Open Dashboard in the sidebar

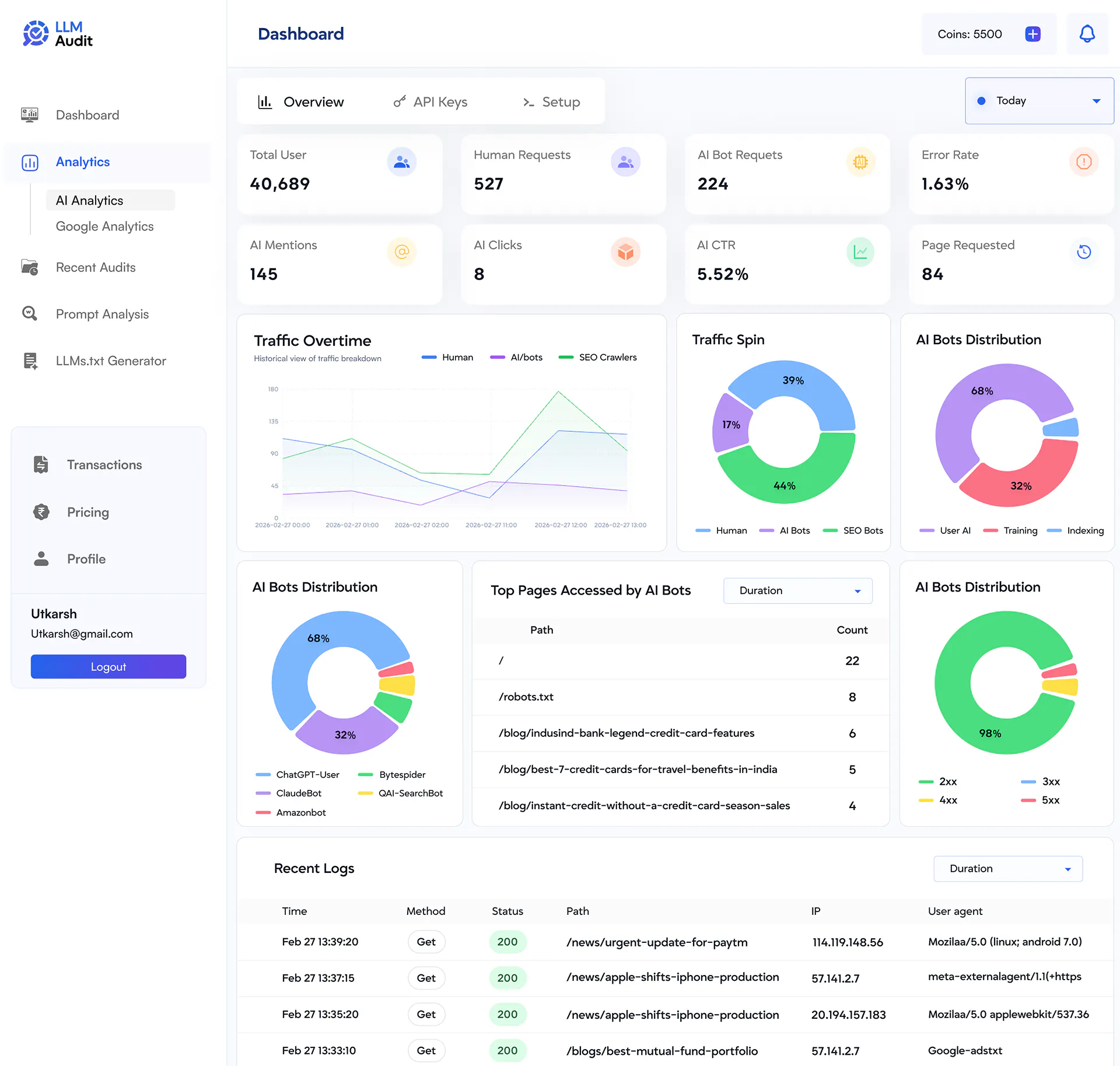pyautogui.click(x=87, y=115)
